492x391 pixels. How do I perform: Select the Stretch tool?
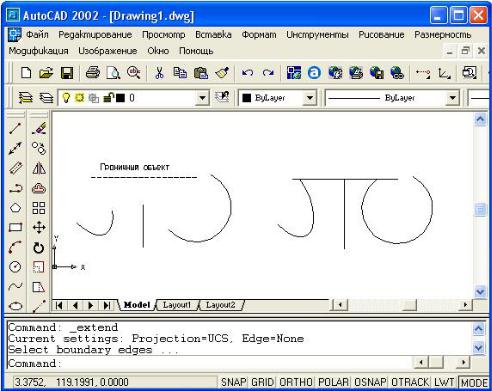pyautogui.click(x=39, y=287)
